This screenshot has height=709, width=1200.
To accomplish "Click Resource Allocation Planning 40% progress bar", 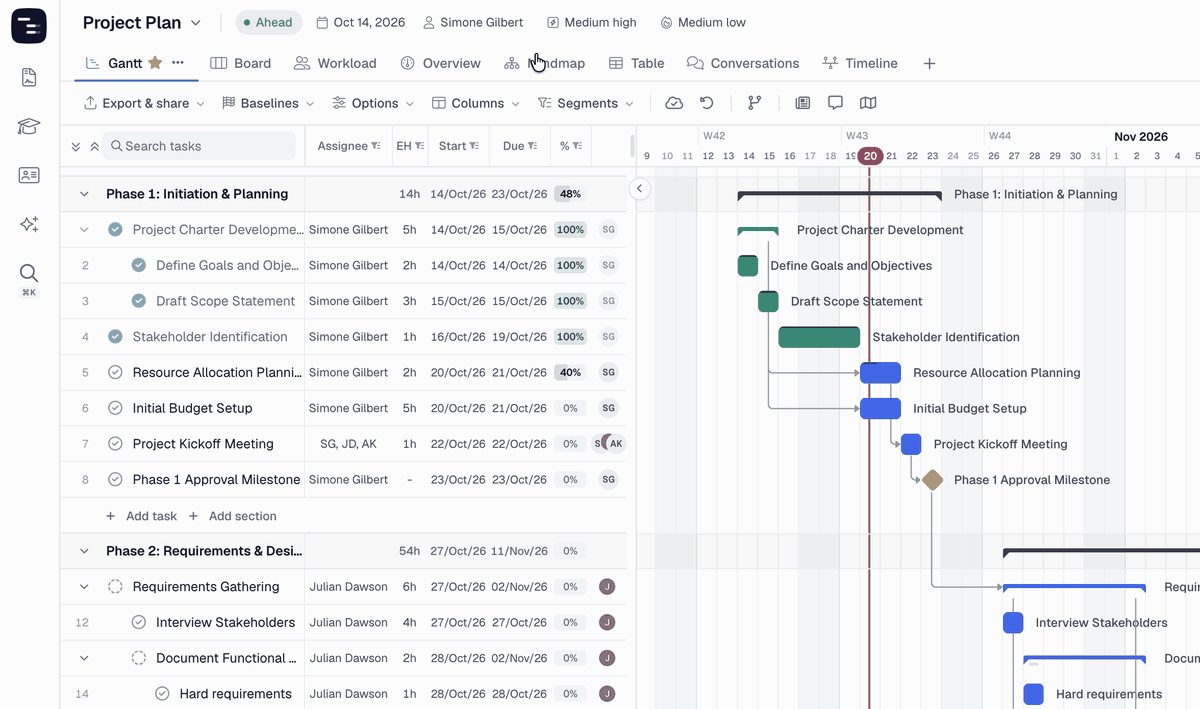I will click(x=570, y=372).
